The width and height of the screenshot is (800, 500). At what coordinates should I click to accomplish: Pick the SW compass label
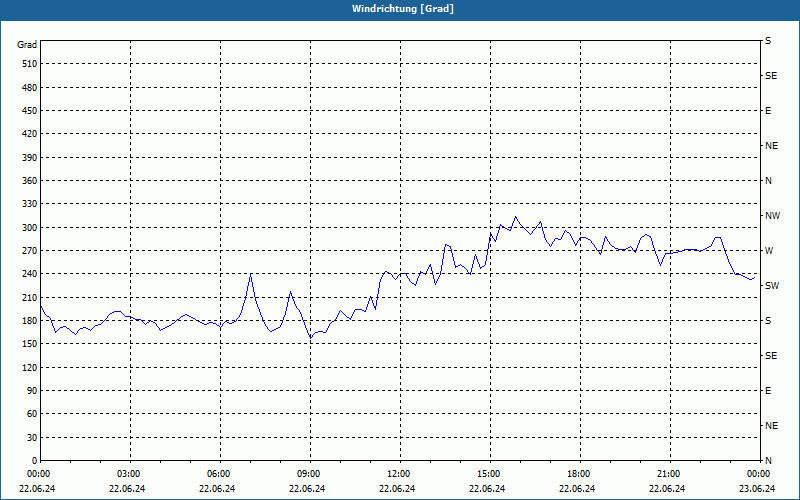point(772,286)
